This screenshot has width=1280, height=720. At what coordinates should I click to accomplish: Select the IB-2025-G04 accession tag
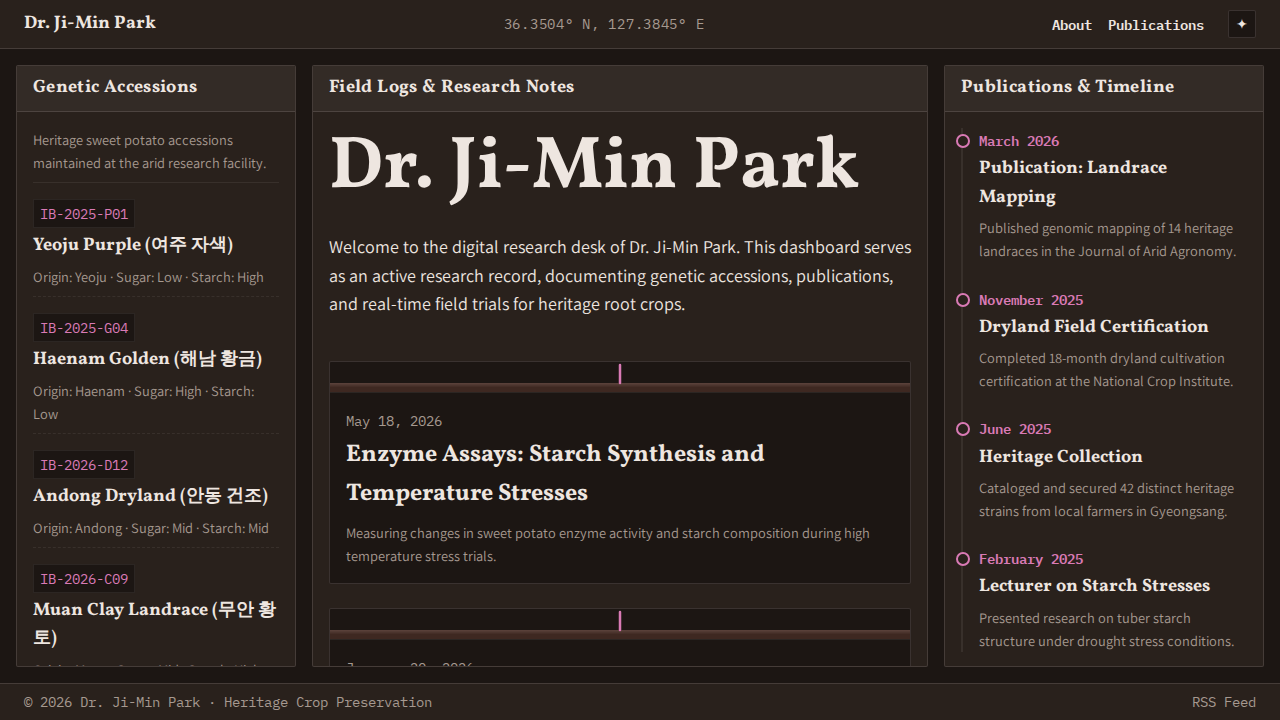pyautogui.click(x=84, y=328)
